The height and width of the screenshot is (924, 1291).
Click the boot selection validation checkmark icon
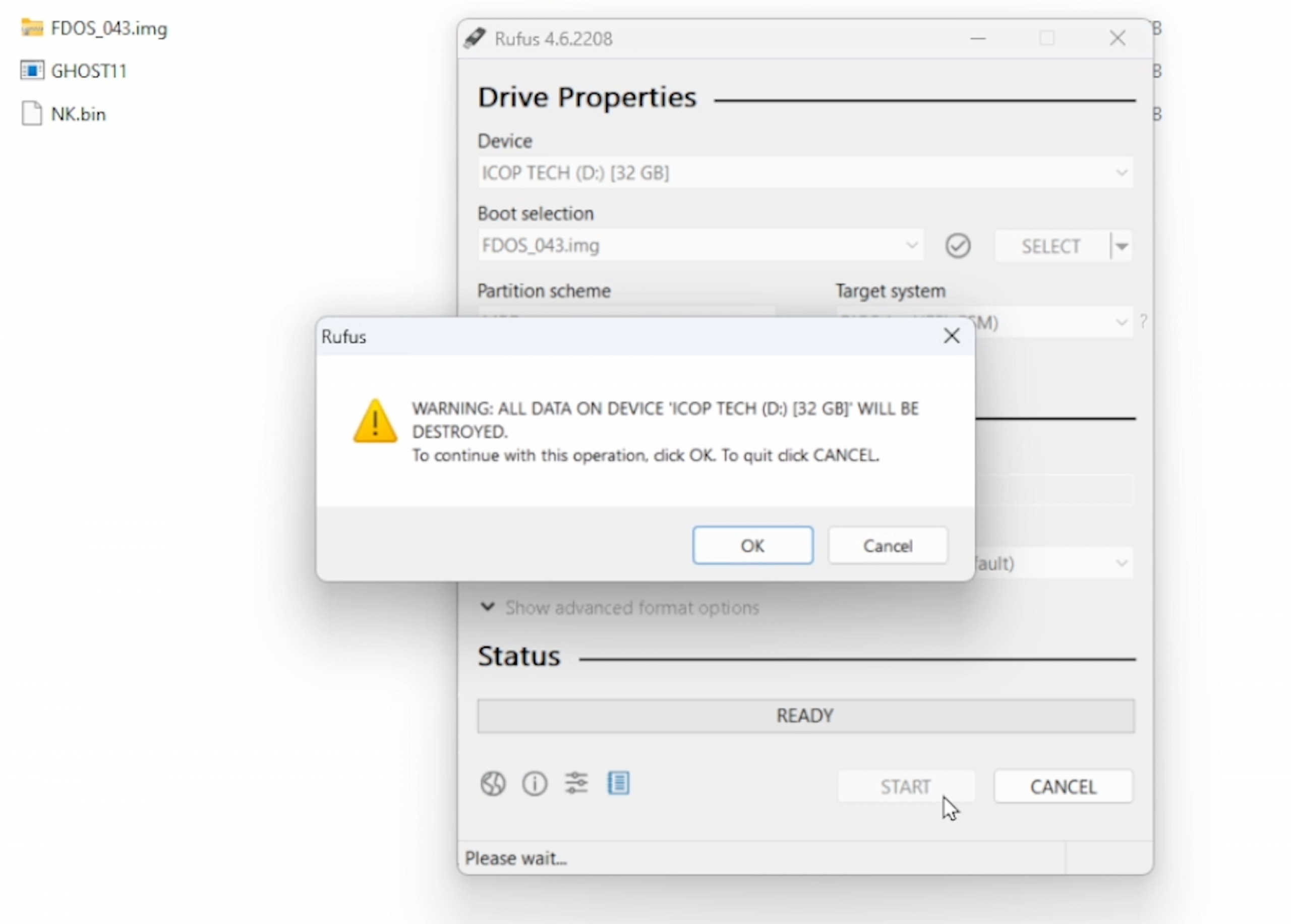pos(958,245)
